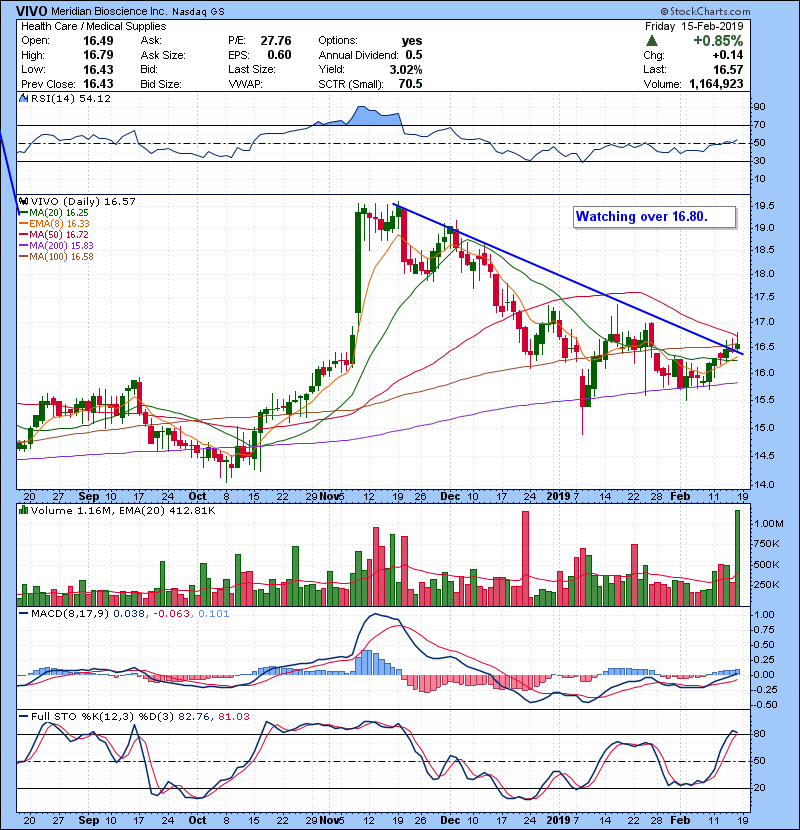Click the High value 16.79
This screenshot has width=800, height=830.
pyautogui.click(x=98, y=55)
